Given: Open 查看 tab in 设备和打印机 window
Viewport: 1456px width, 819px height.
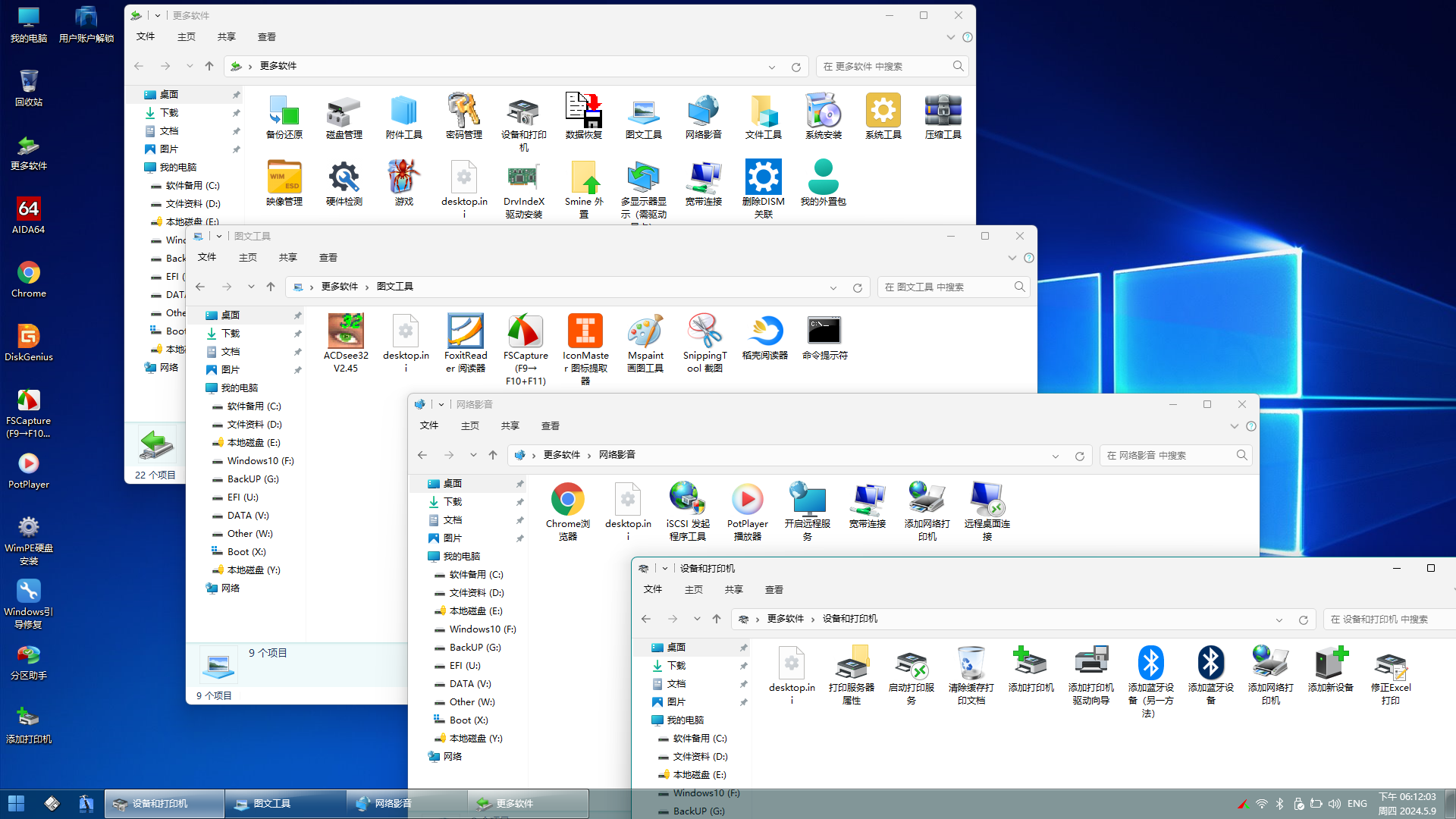Looking at the screenshot, I should click(x=773, y=589).
